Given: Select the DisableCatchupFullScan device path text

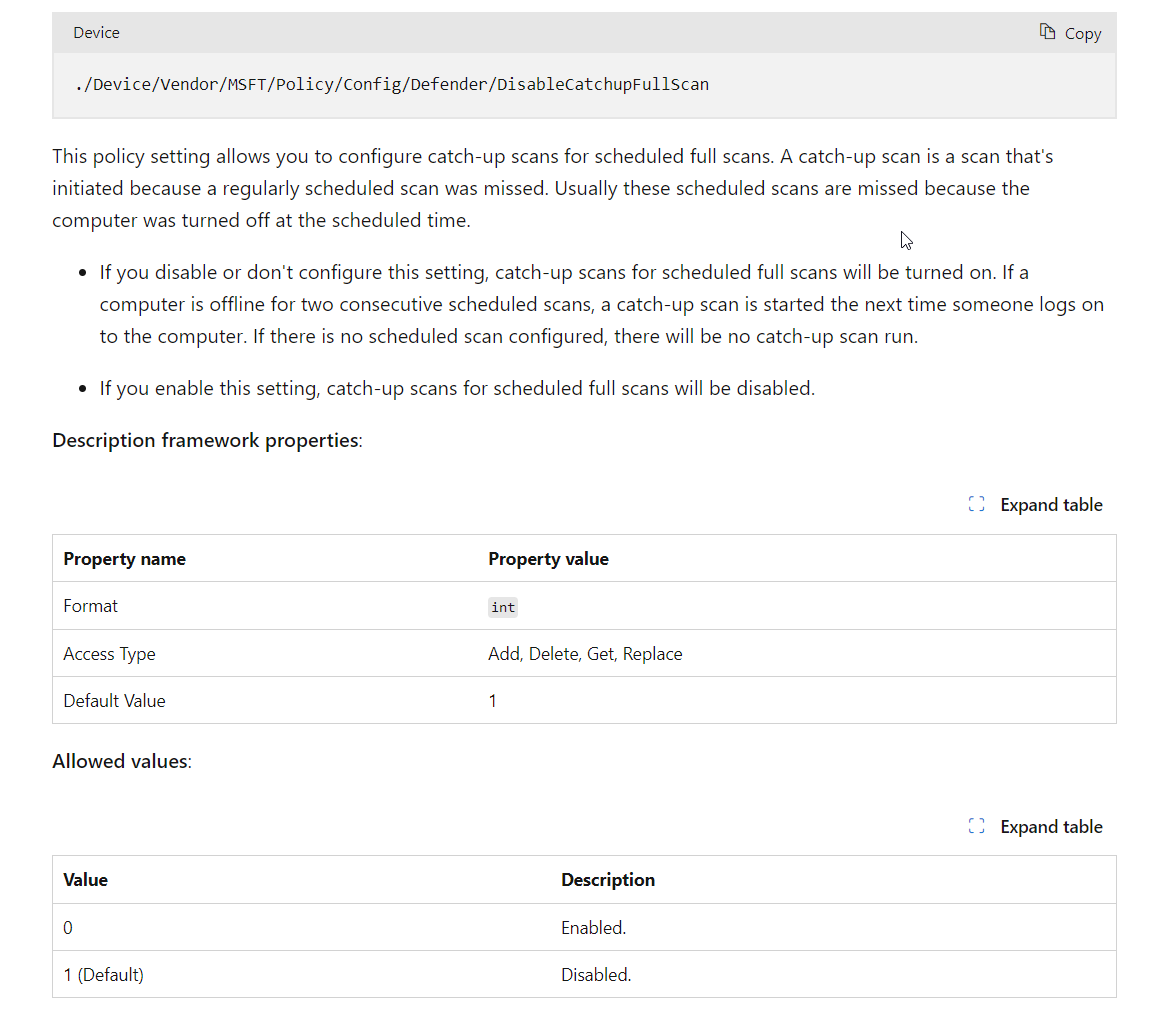Looking at the screenshot, I should [392, 84].
